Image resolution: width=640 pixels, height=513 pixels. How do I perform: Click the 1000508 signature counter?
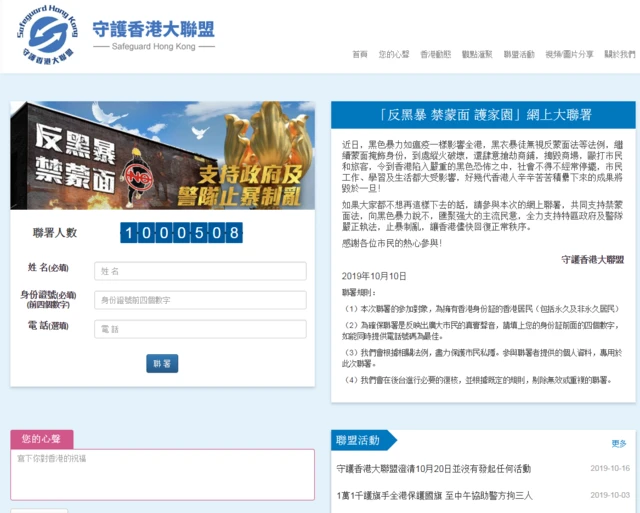point(182,233)
